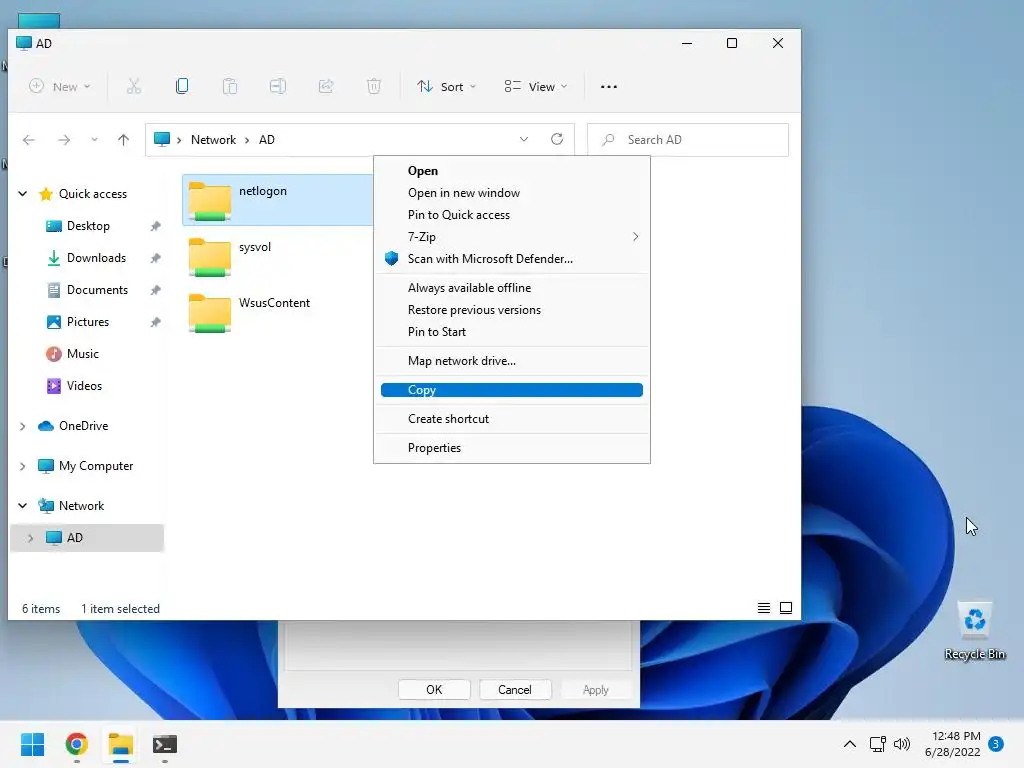Click the network tray icon
The width and height of the screenshot is (1024, 768).
pos(878,744)
